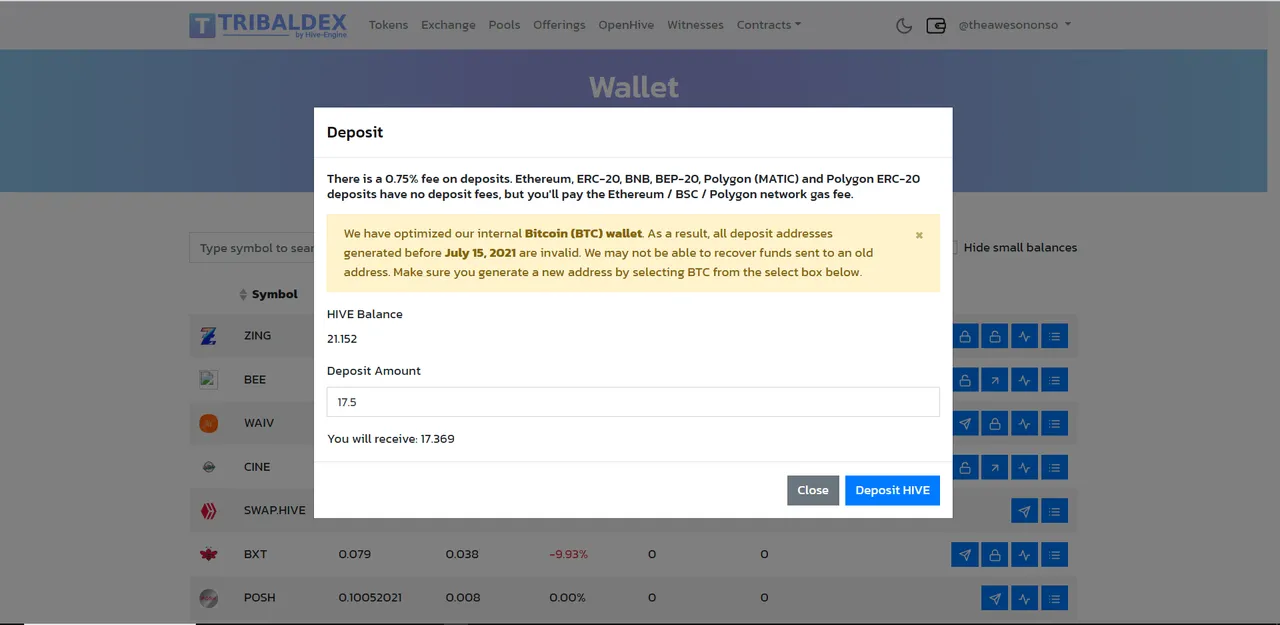The height and width of the screenshot is (625, 1280).
Task: Click the delegate arrow icon for BEE
Action: pyautogui.click(x=994, y=380)
